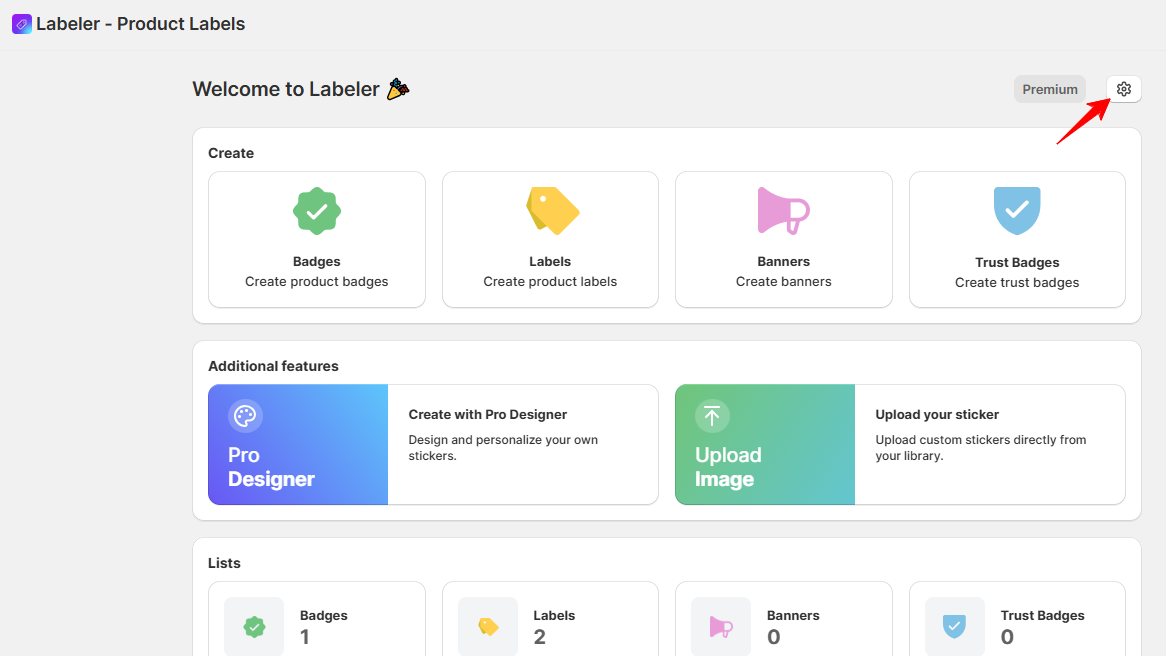
Task: Click 'Design and personalize your own stickers' text
Action: coord(503,448)
